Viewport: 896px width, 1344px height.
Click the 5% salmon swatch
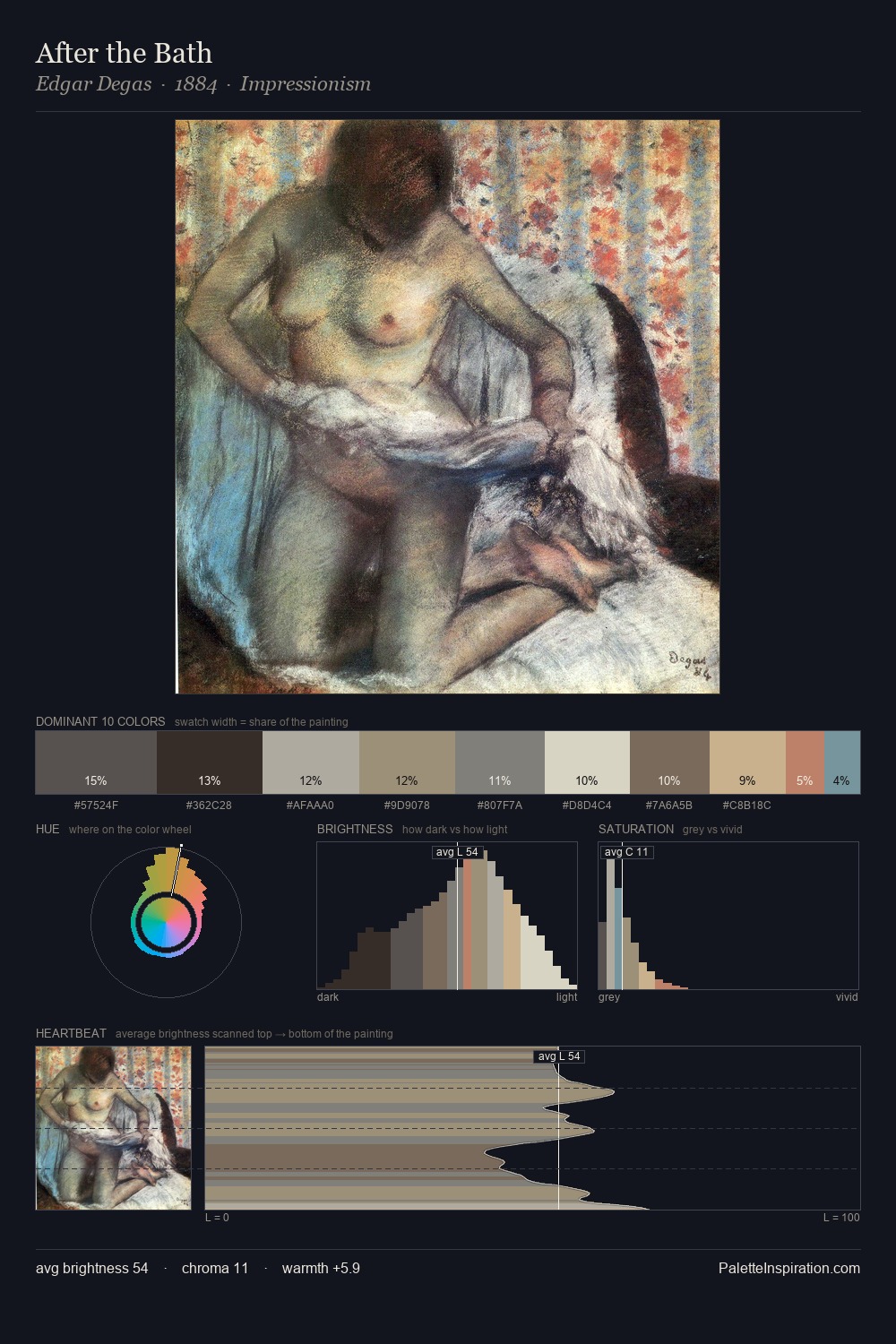pyautogui.click(x=805, y=762)
